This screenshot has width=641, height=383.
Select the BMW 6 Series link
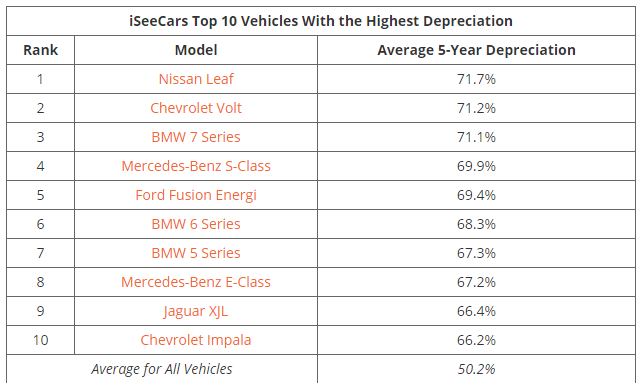point(196,224)
